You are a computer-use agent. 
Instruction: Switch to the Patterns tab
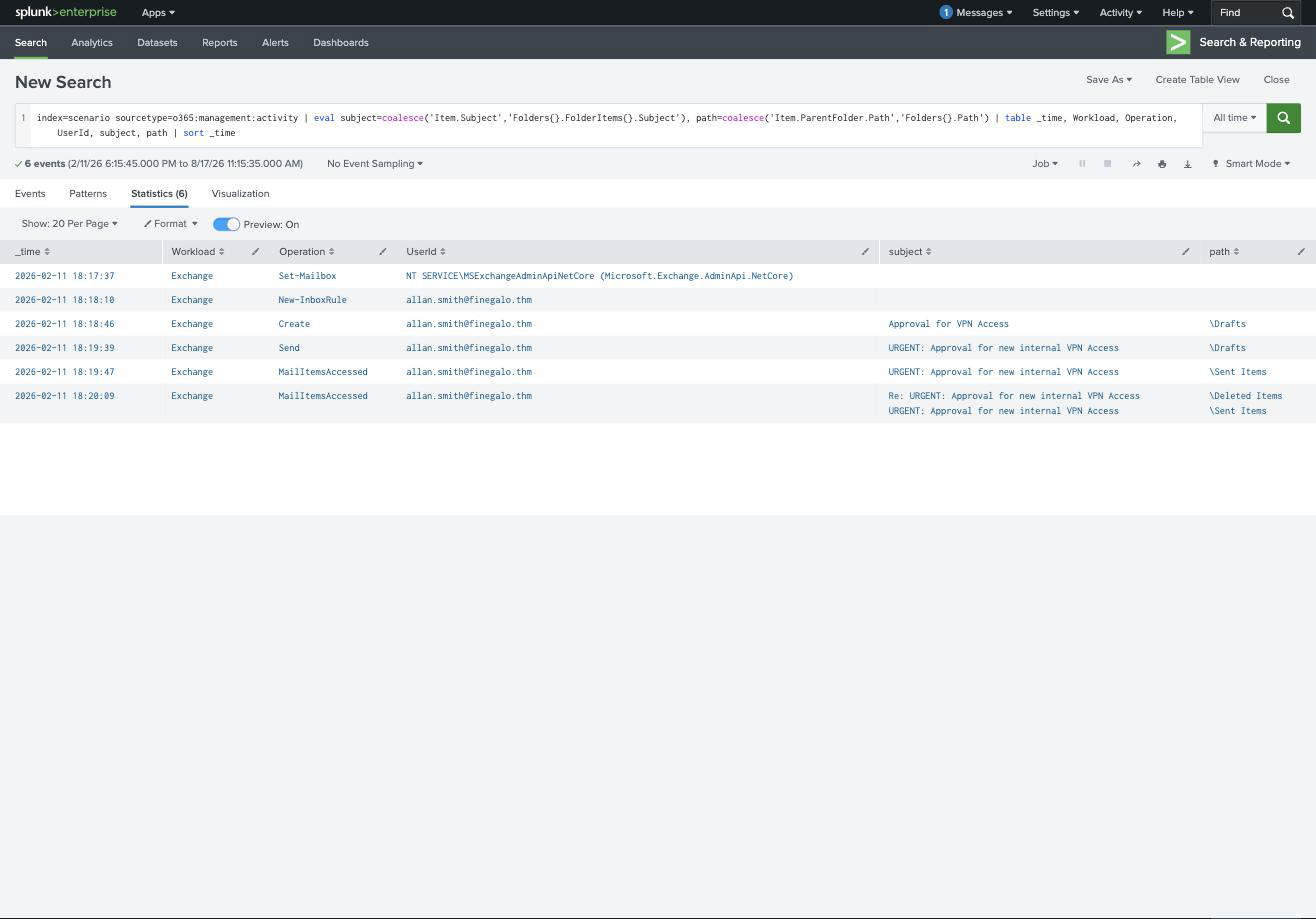pos(88,194)
